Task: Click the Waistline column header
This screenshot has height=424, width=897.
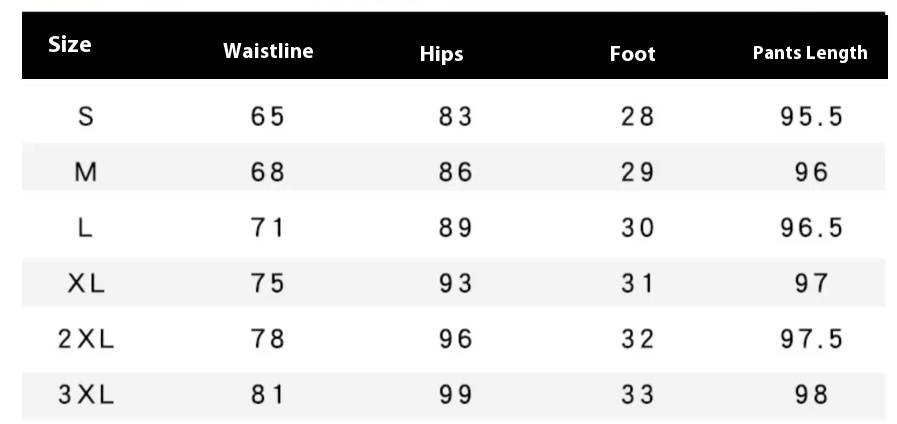Action: tap(268, 51)
